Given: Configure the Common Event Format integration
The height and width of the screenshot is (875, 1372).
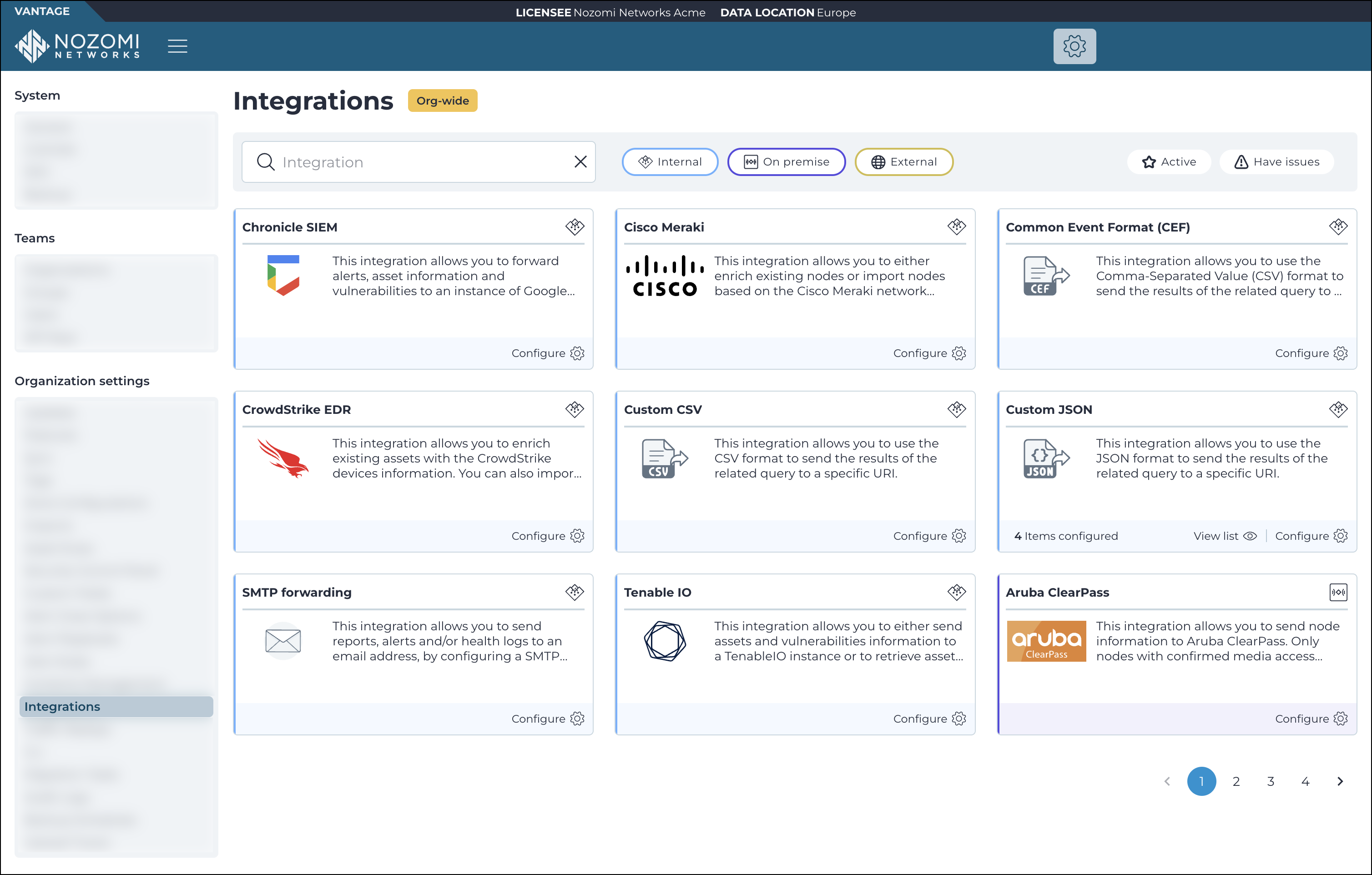Looking at the screenshot, I should tap(1311, 353).
